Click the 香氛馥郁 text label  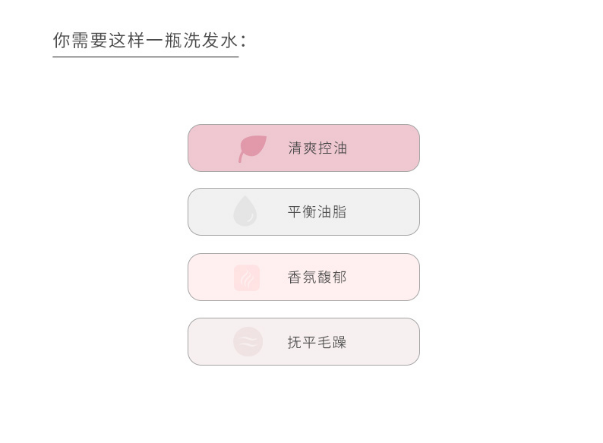[317, 277]
